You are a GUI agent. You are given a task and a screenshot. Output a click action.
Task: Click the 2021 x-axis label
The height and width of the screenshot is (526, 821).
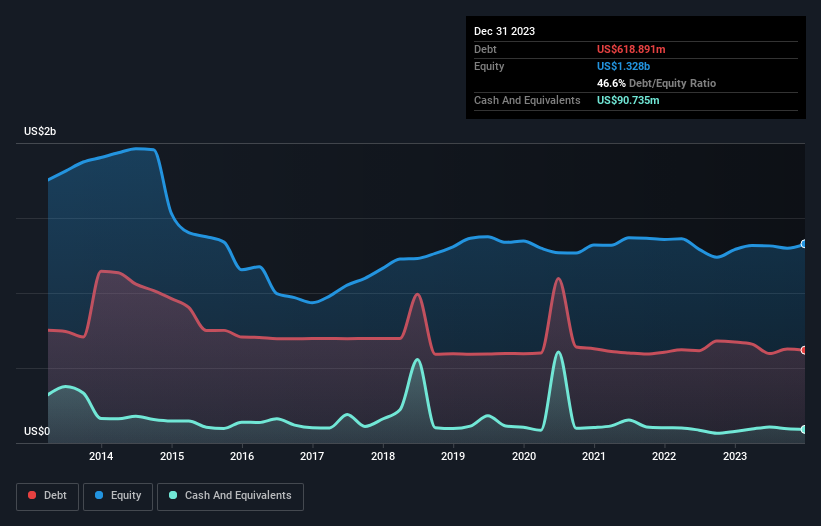tap(594, 456)
